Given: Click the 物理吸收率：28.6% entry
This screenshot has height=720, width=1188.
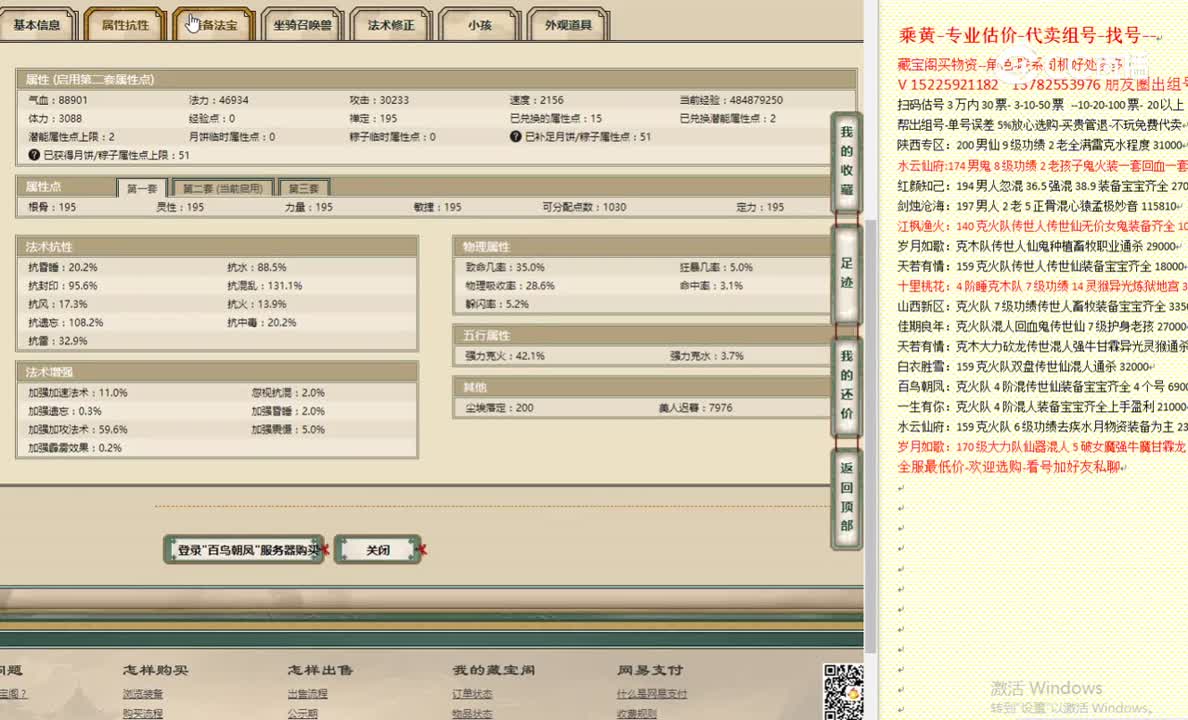Looking at the screenshot, I should tap(510, 286).
